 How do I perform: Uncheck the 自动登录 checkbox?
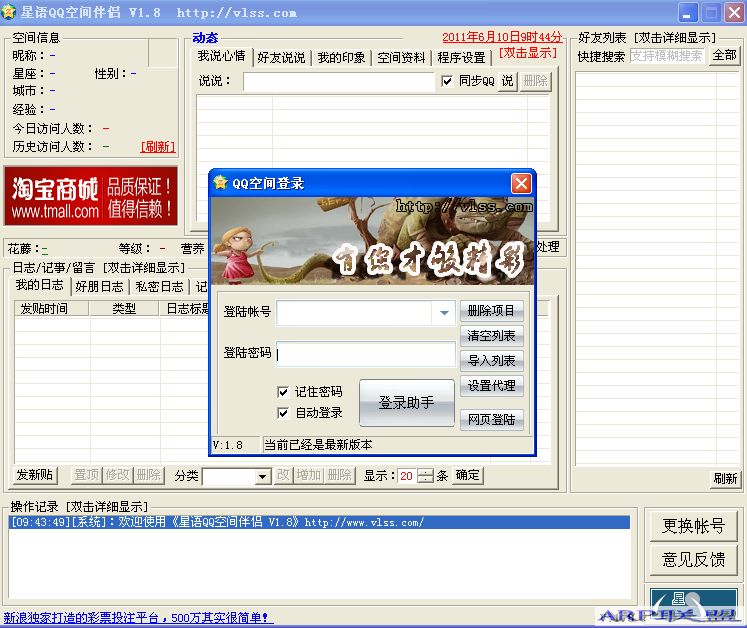[x=283, y=413]
